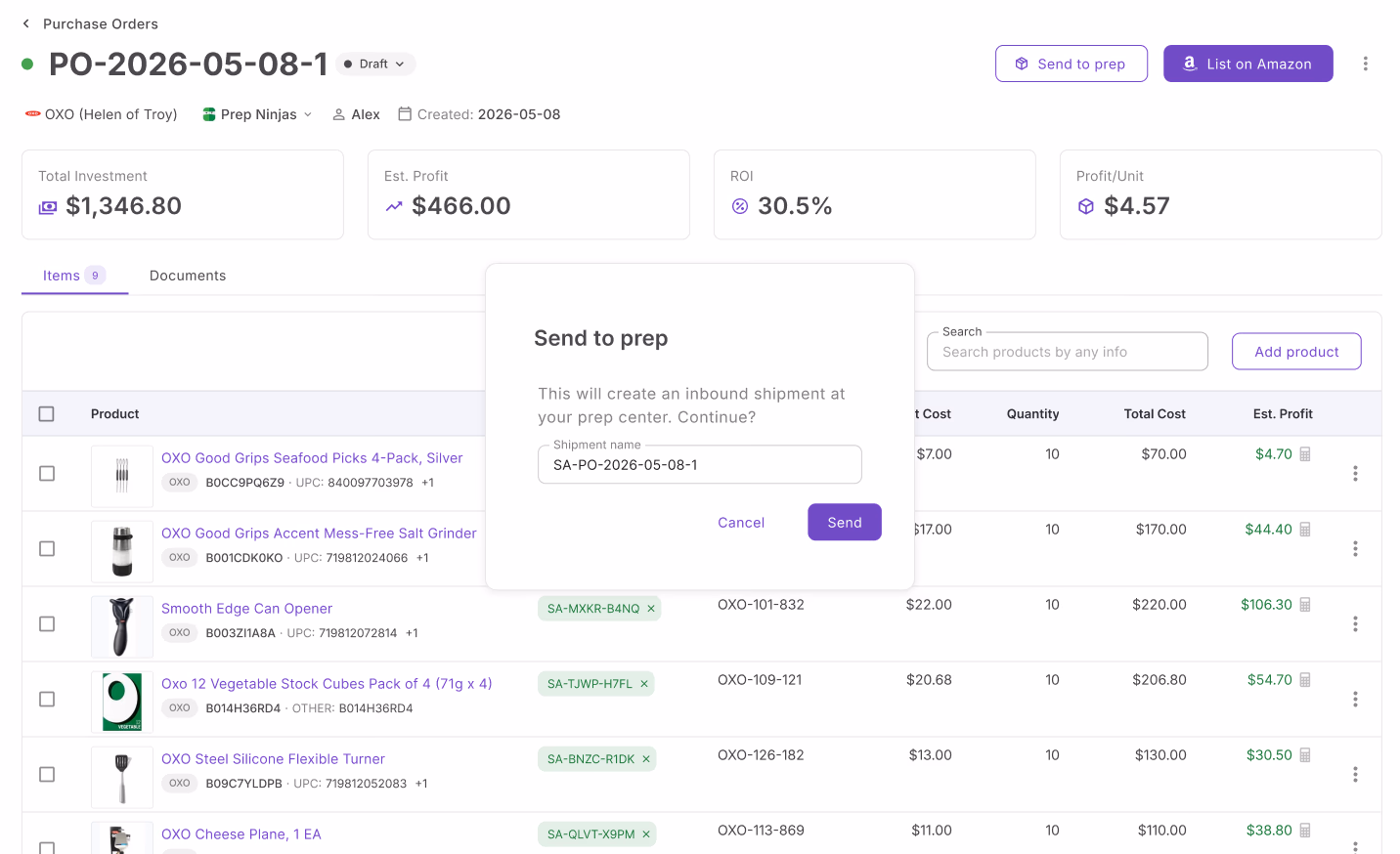Confirm with the Send button
Viewport: 1400px width, 854px height.
pos(845,523)
